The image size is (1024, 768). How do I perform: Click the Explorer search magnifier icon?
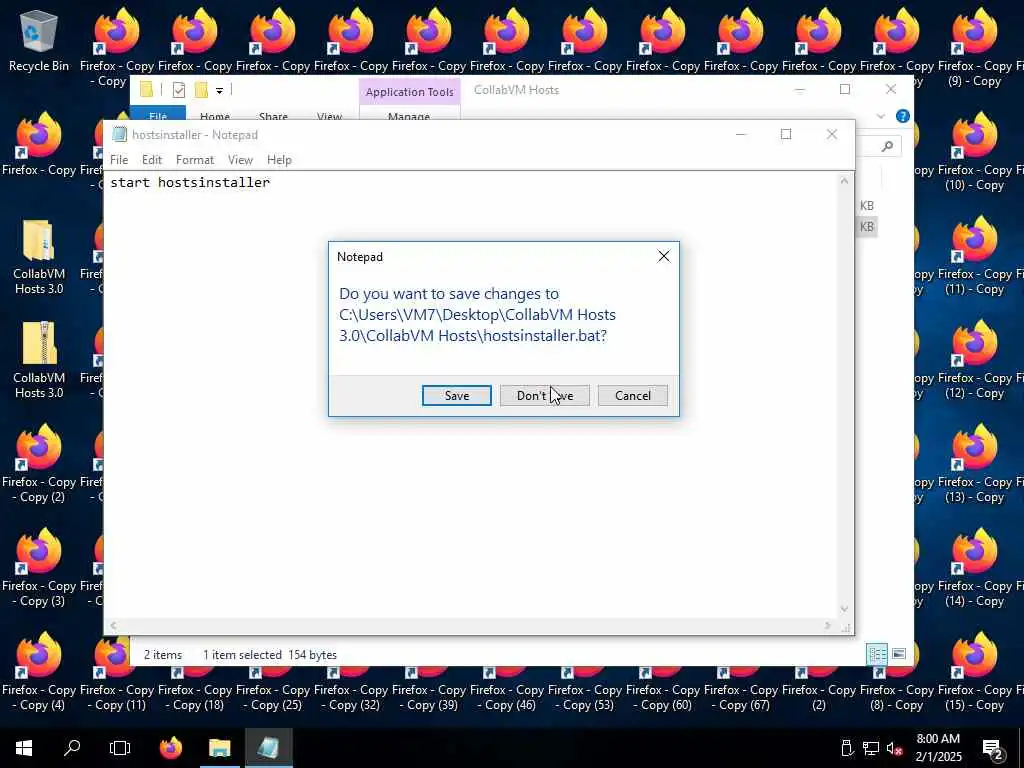[887, 146]
